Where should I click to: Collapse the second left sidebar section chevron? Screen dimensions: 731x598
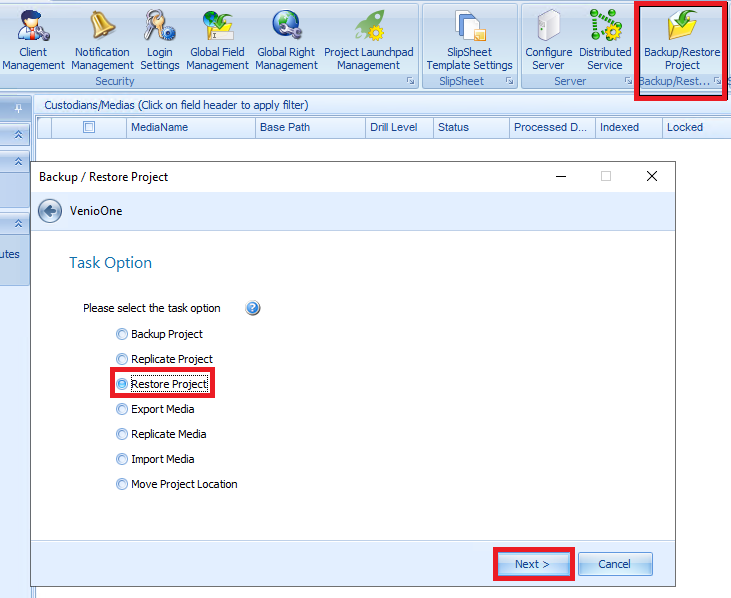tap(18, 161)
